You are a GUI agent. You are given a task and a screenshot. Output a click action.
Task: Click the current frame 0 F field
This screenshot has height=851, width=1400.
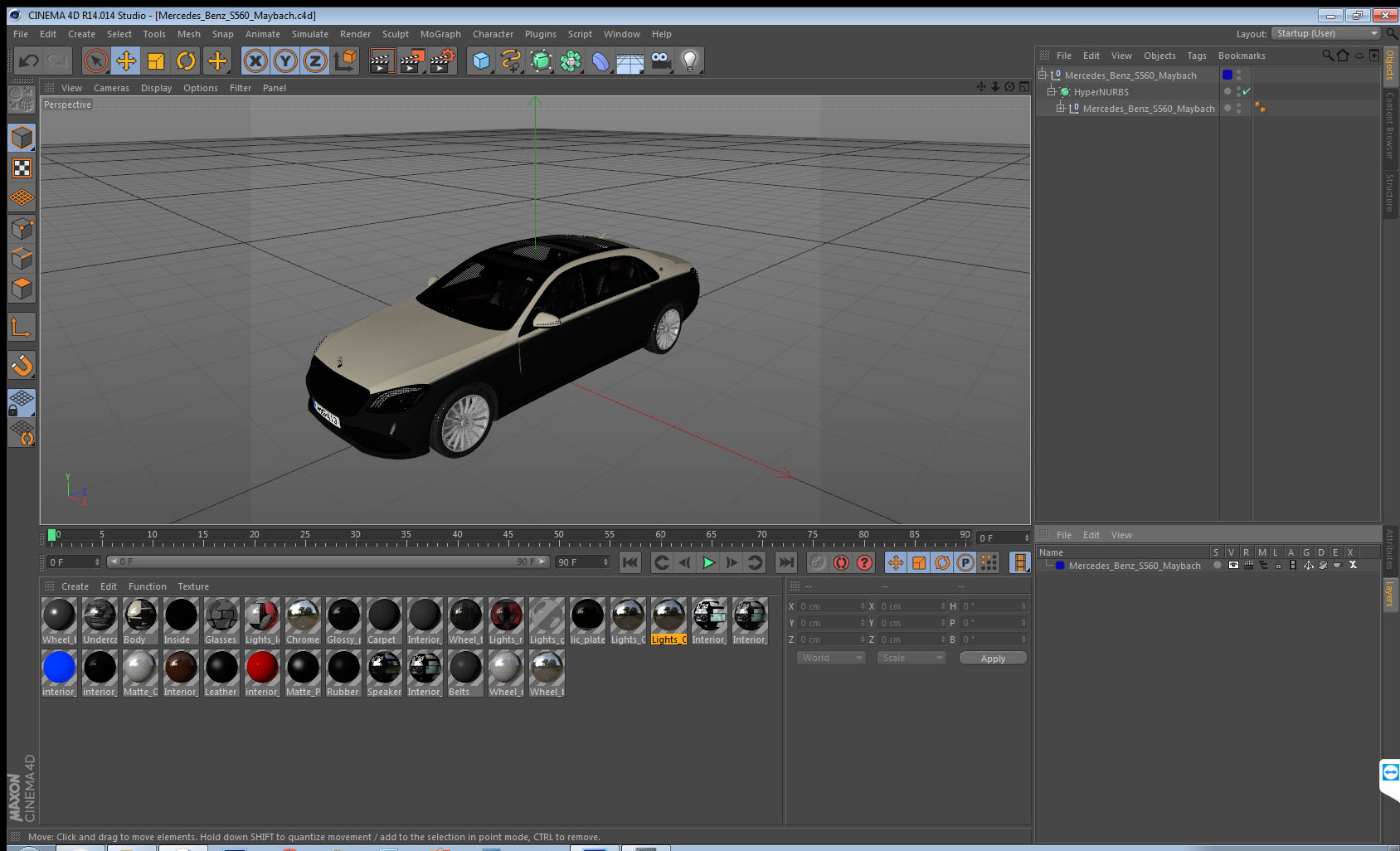(74, 562)
